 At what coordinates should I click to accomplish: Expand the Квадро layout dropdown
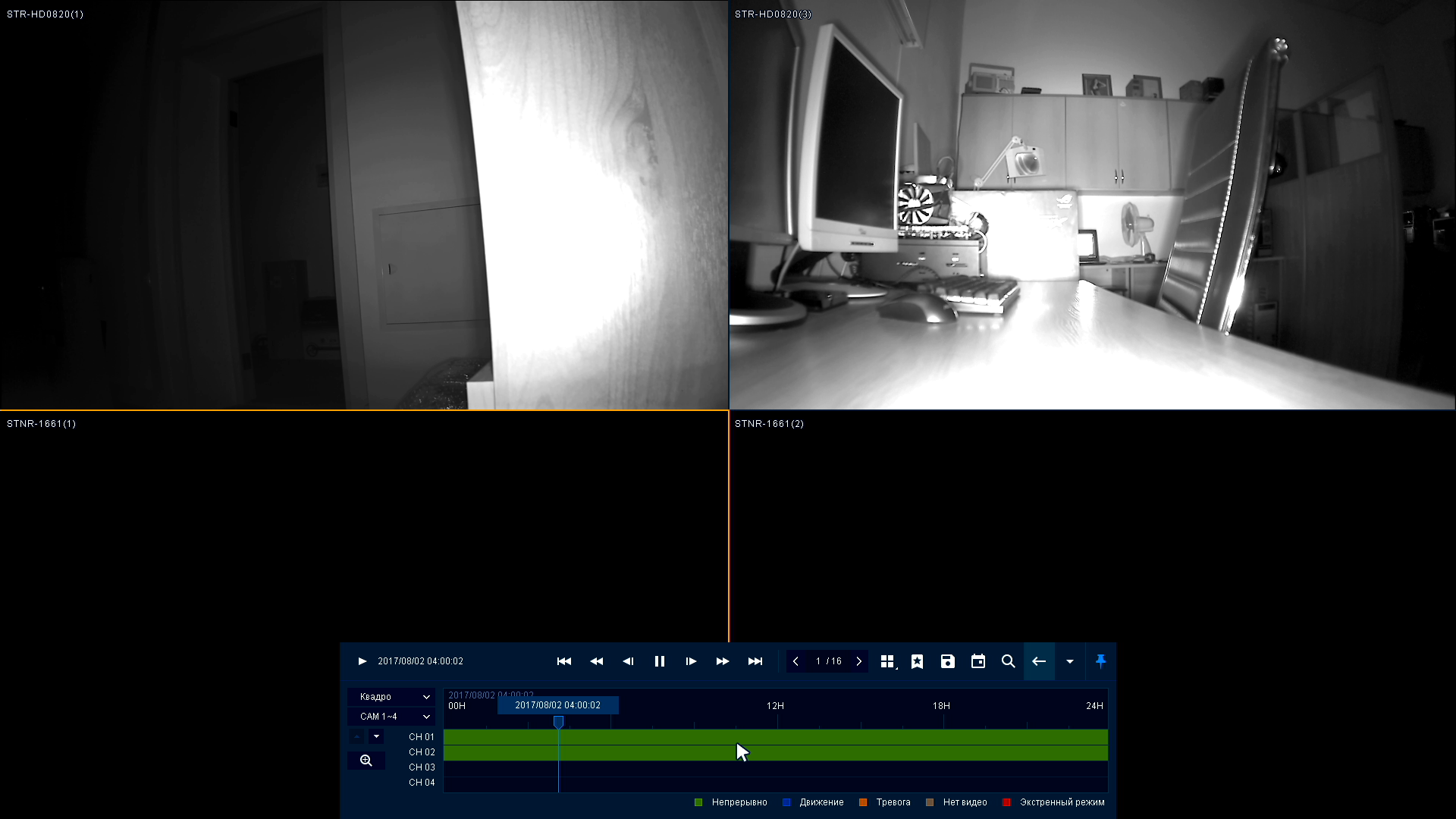point(392,696)
